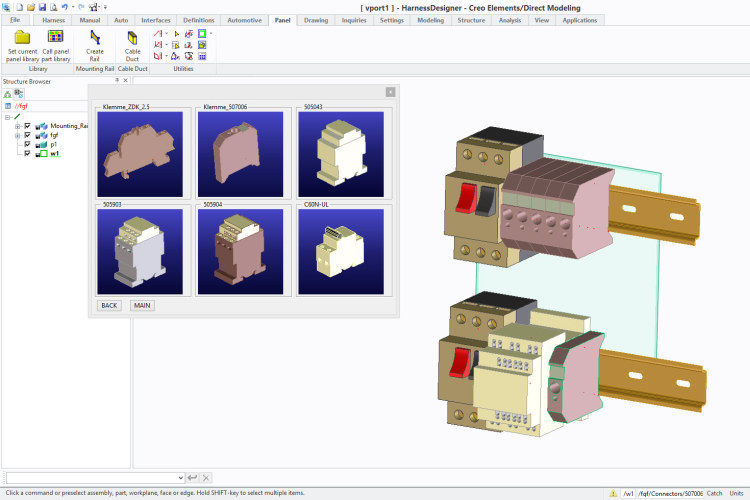The height and width of the screenshot is (500, 750).
Task: Open the Undo history dropdown arrow
Action: pos(73,7)
